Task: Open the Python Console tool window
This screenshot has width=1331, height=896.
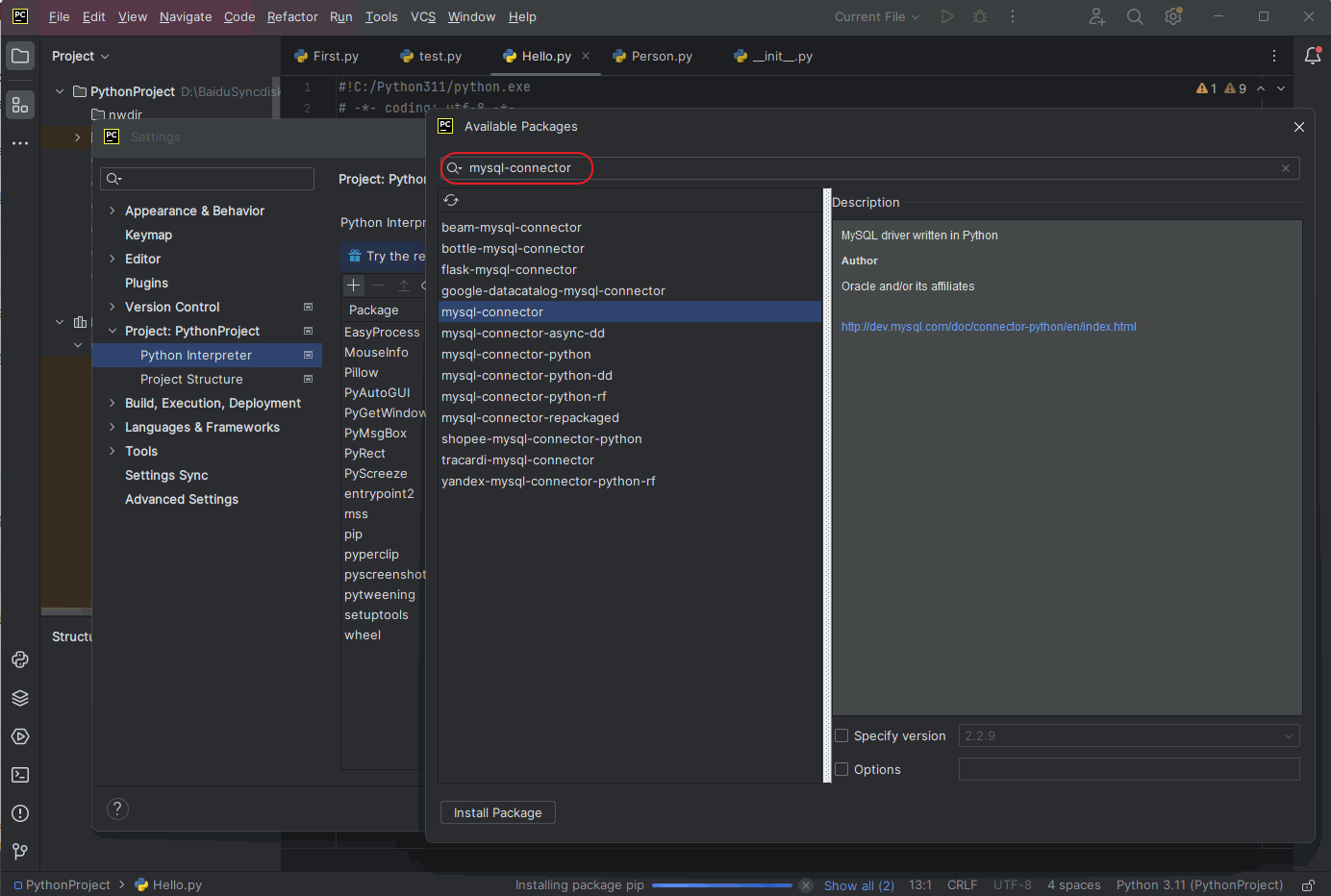Action: 20,660
